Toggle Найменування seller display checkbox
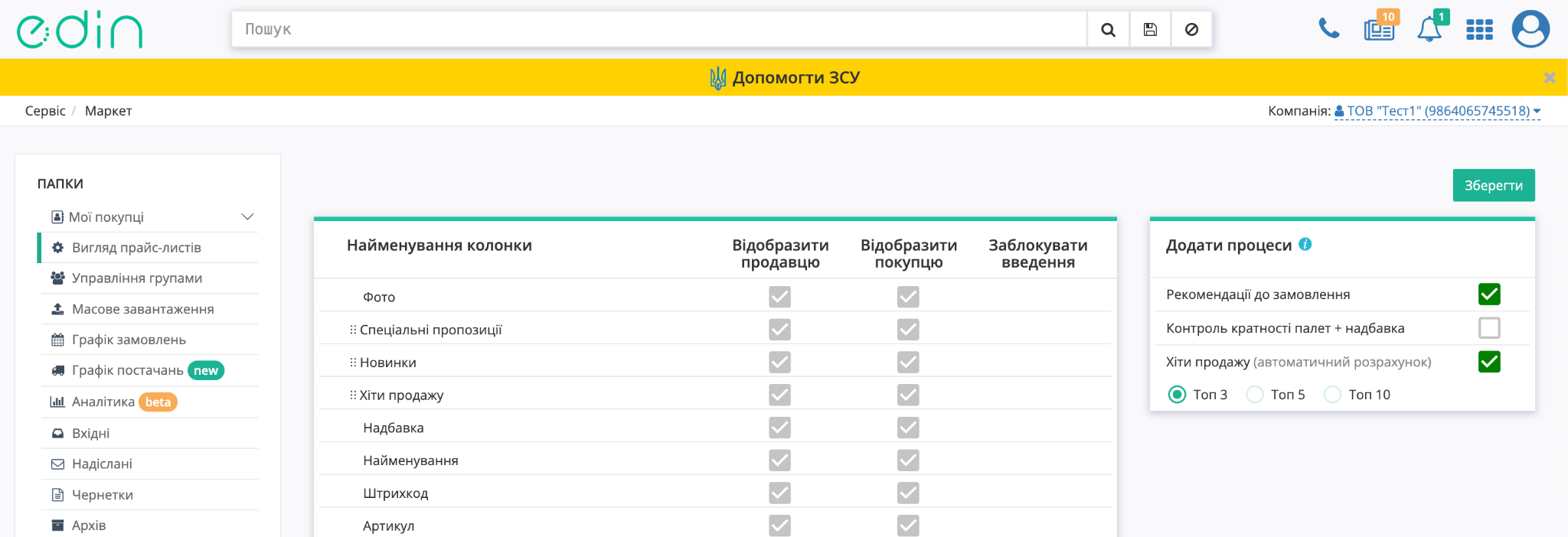The height and width of the screenshot is (537, 1568). [x=780, y=460]
